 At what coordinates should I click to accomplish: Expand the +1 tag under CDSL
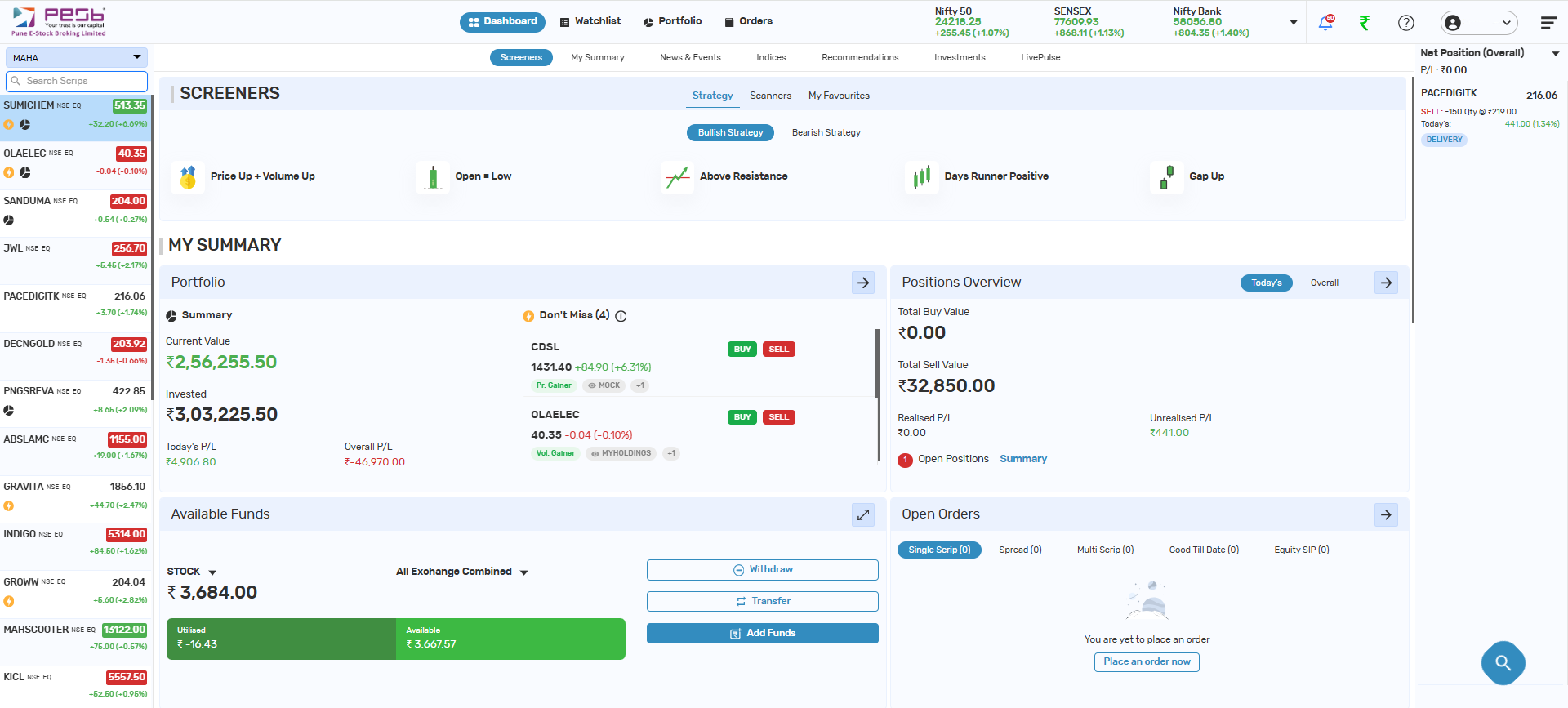click(x=640, y=385)
